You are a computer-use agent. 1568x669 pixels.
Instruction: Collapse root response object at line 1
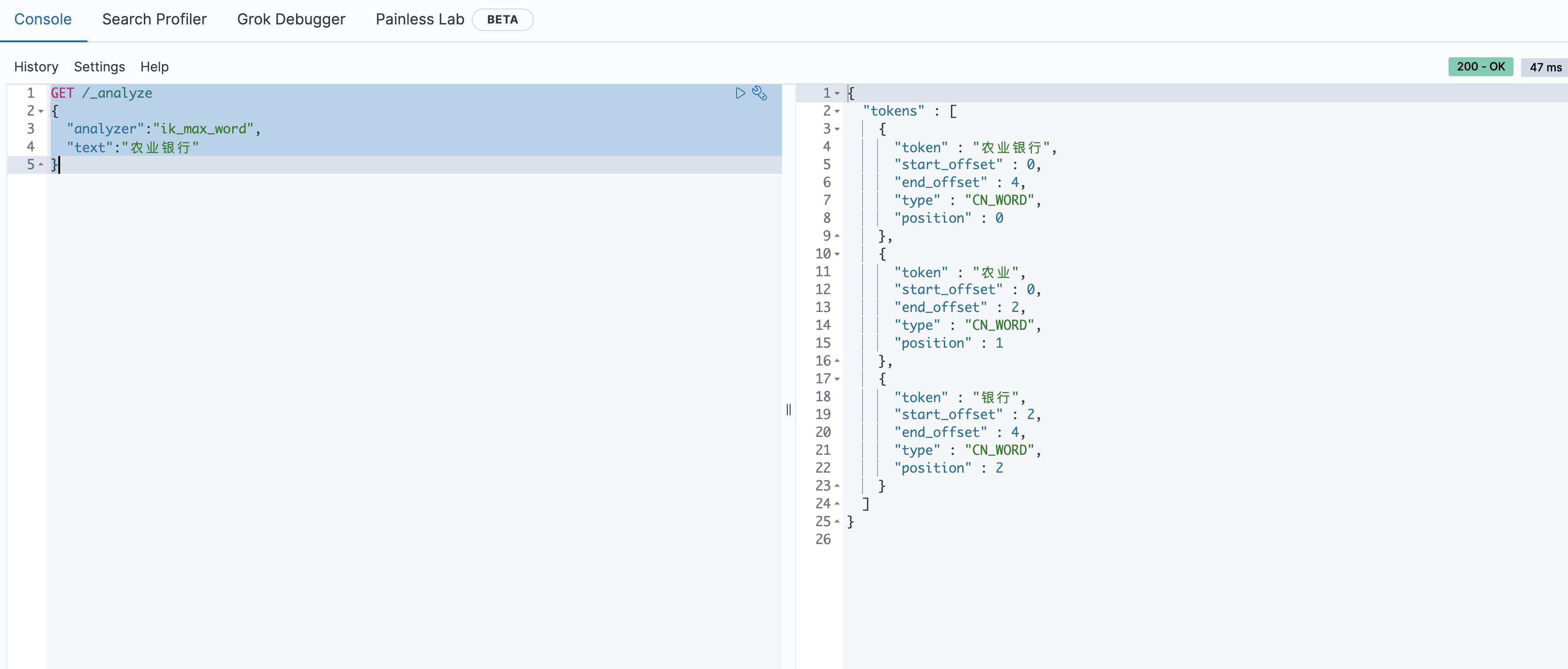pos(837,93)
